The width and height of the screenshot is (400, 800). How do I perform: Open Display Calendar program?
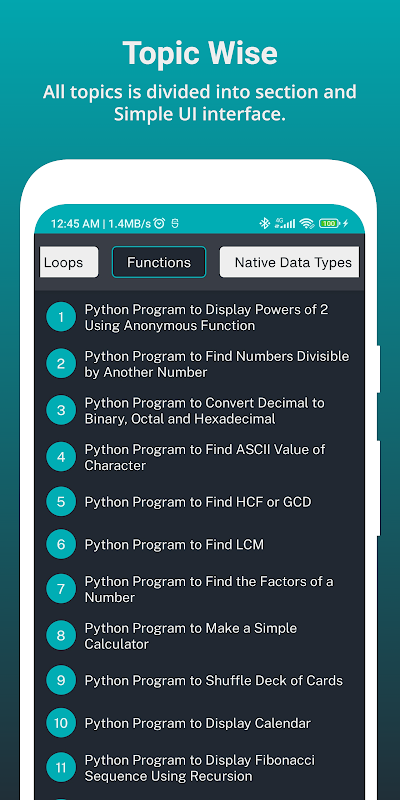(x=199, y=723)
